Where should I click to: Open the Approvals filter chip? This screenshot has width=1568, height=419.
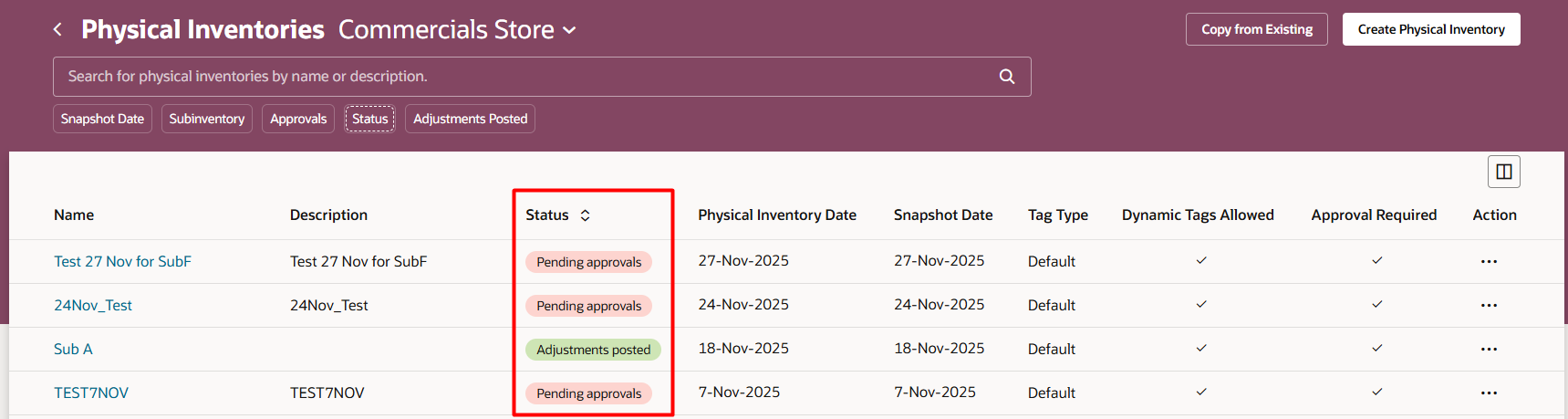(x=298, y=119)
